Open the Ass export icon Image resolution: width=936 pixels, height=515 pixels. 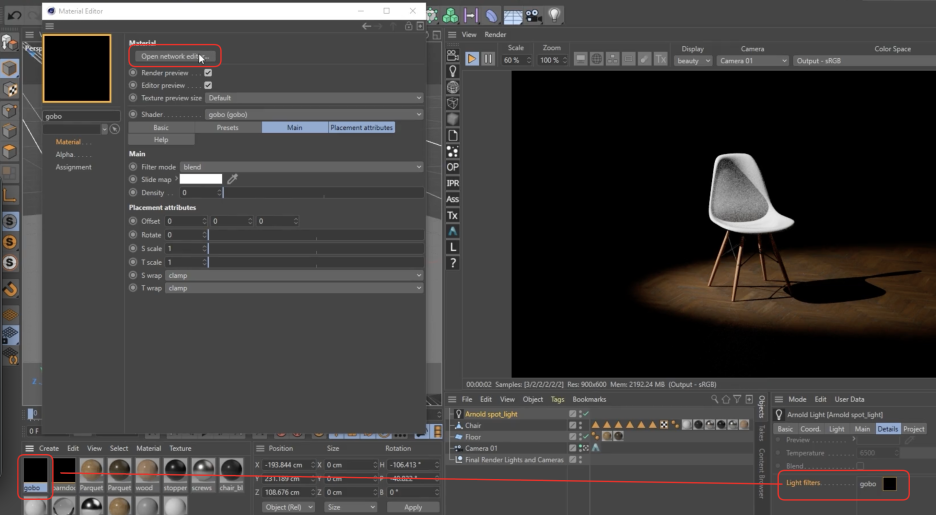(x=452, y=199)
